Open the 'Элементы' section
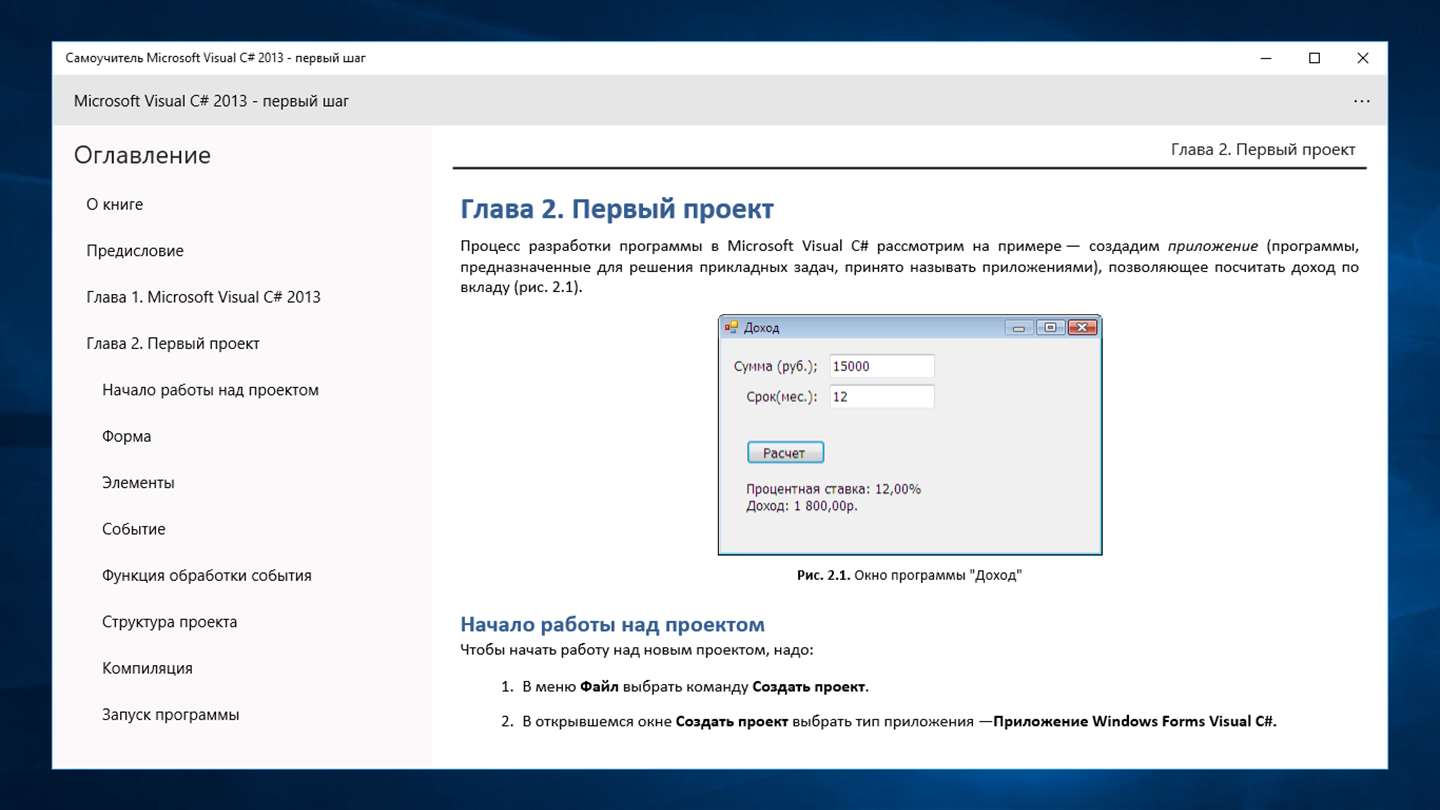This screenshot has height=810, width=1440. tap(138, 483)
